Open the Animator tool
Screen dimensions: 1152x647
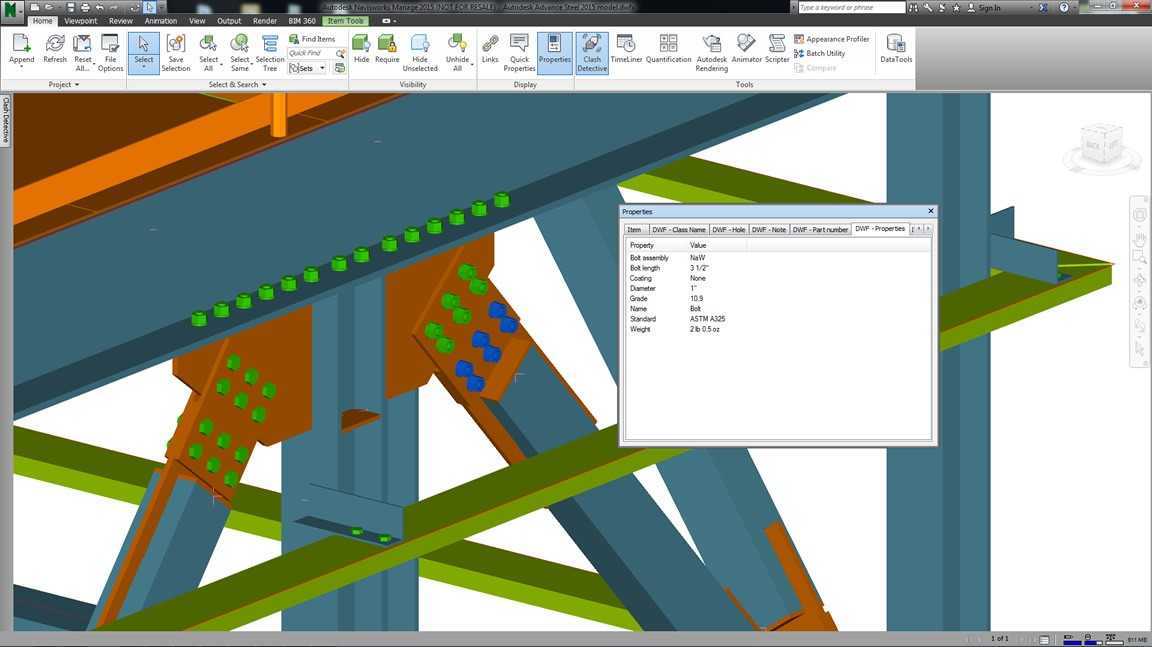coord(746,49)
